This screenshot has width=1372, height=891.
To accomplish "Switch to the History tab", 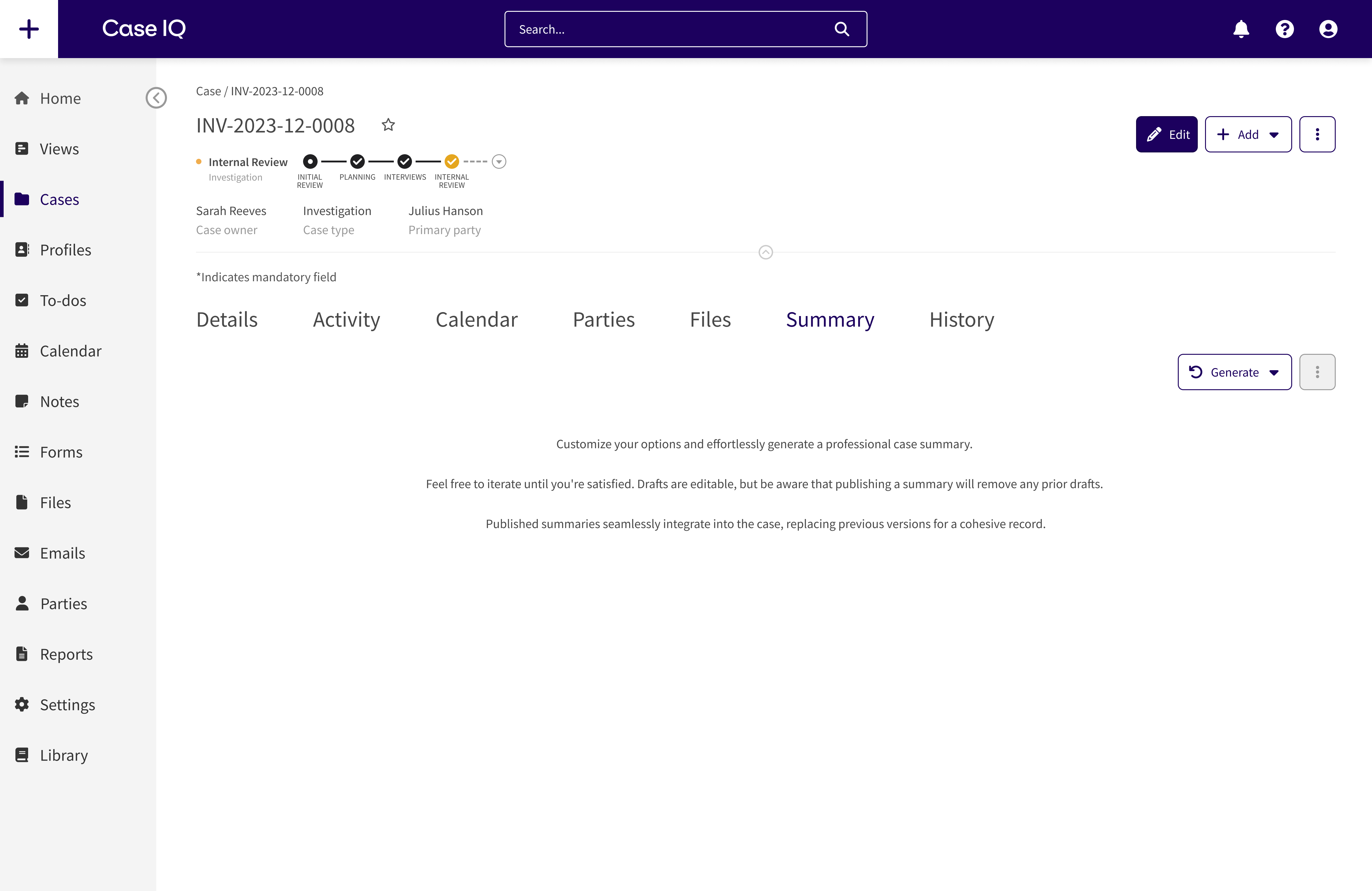I will pos(961,320).
